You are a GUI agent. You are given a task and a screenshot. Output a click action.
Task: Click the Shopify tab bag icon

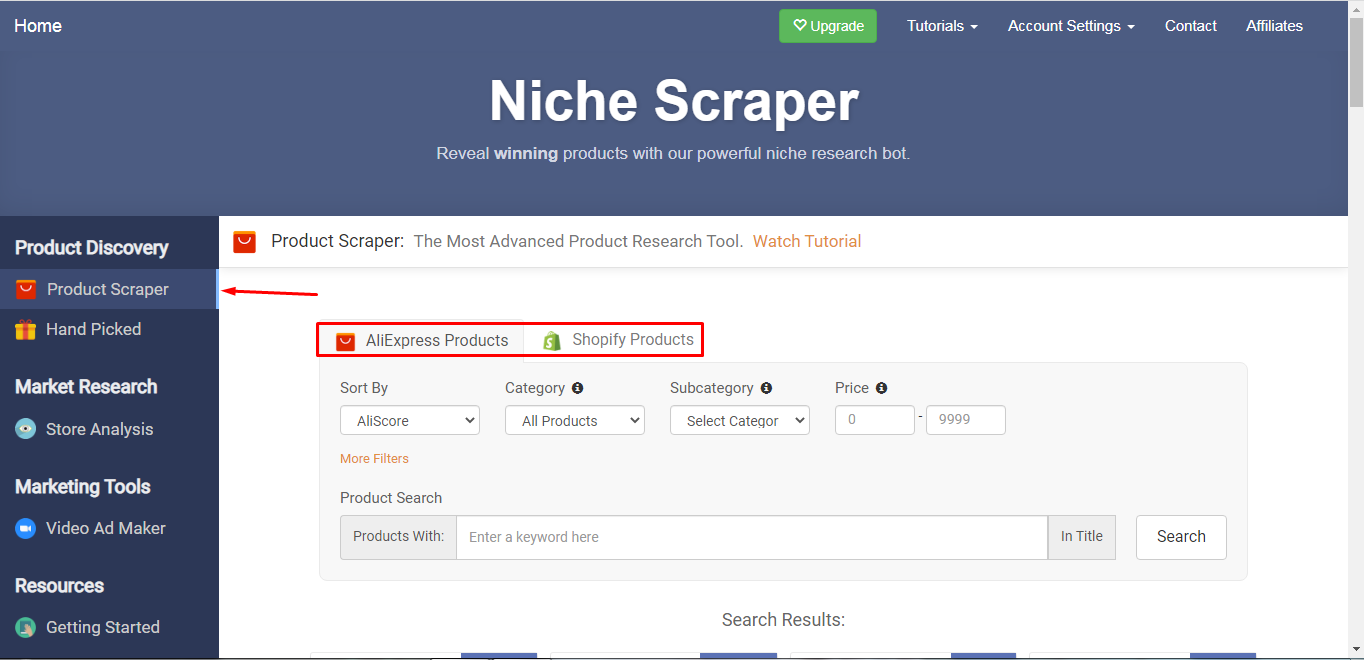[x=552, y=341]
